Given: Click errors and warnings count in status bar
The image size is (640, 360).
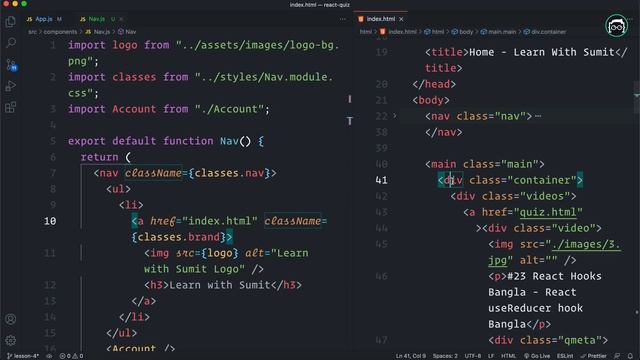Looking at the screenshot, I should (x=71, y=356).
